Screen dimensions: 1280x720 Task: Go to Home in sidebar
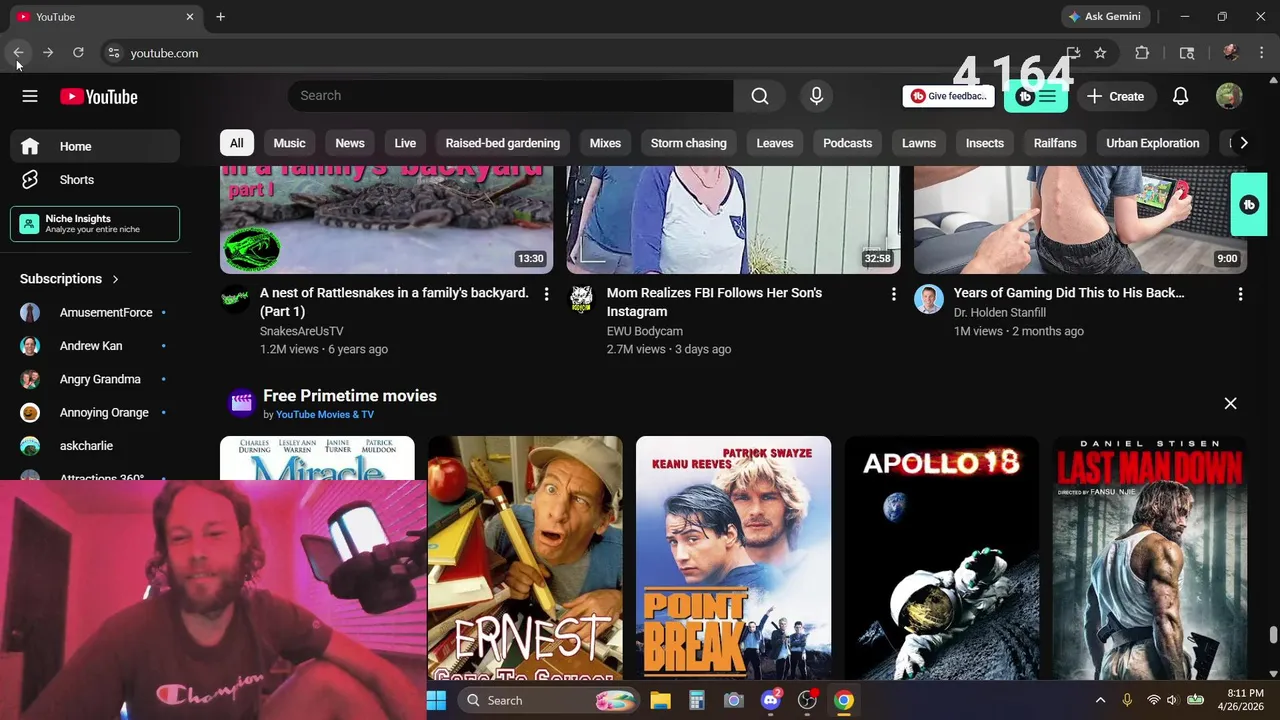coord(95,146)
